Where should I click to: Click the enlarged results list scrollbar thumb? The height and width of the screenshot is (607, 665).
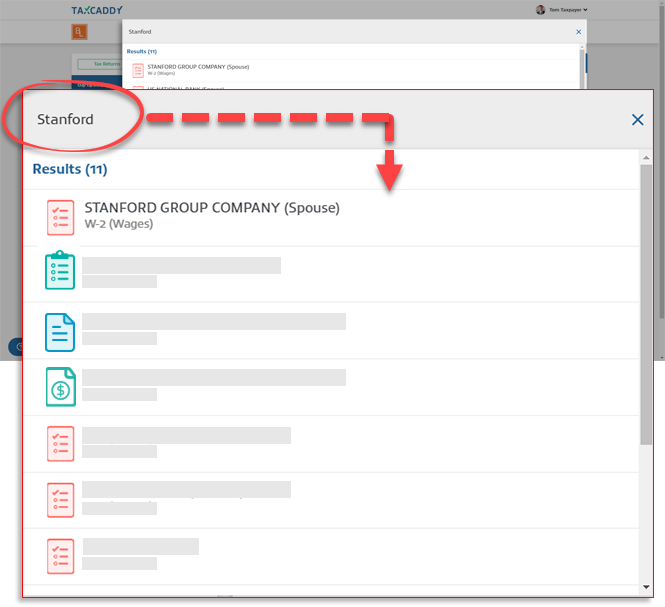(x=646, y=305)
